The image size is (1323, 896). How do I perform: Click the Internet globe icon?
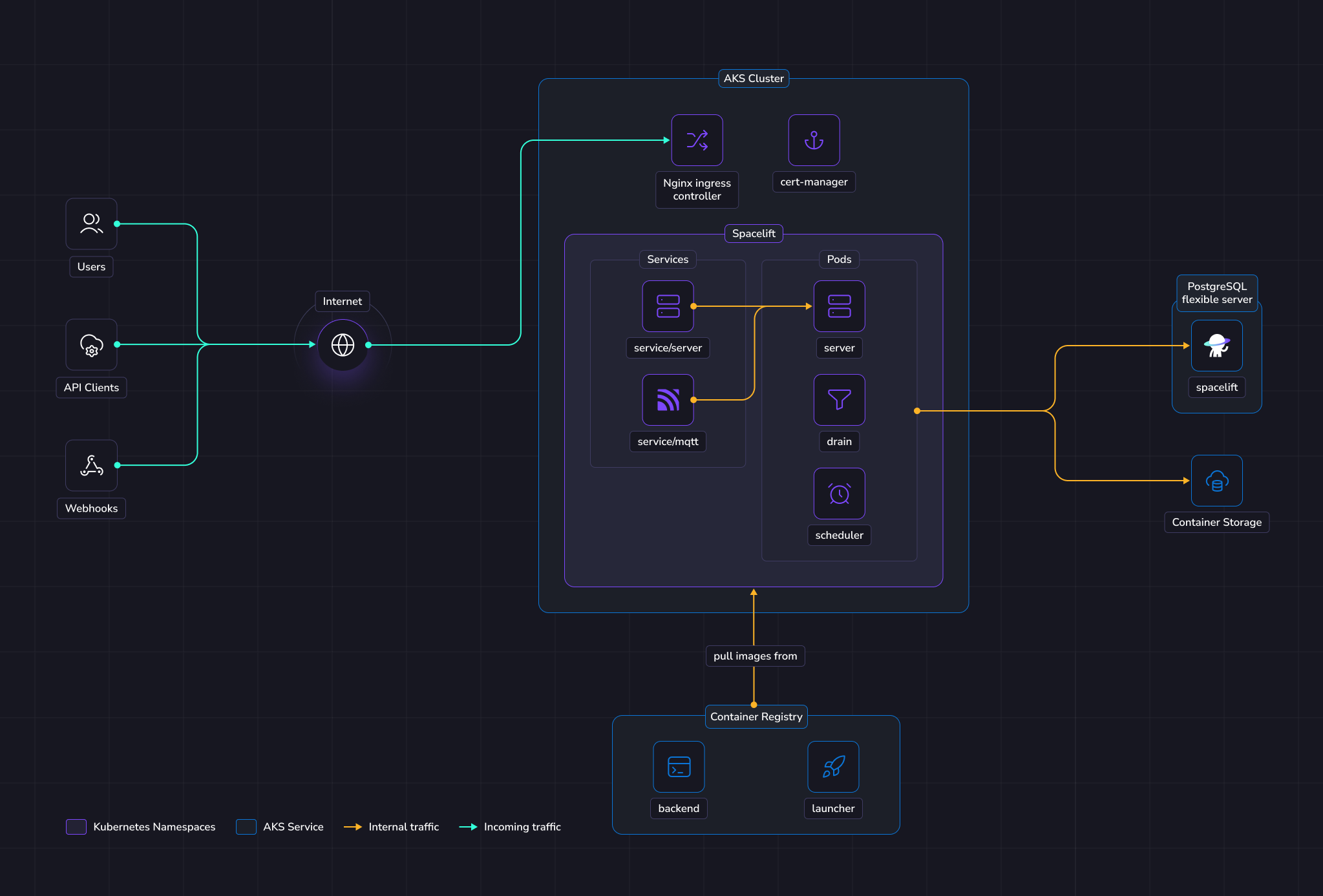343,345
